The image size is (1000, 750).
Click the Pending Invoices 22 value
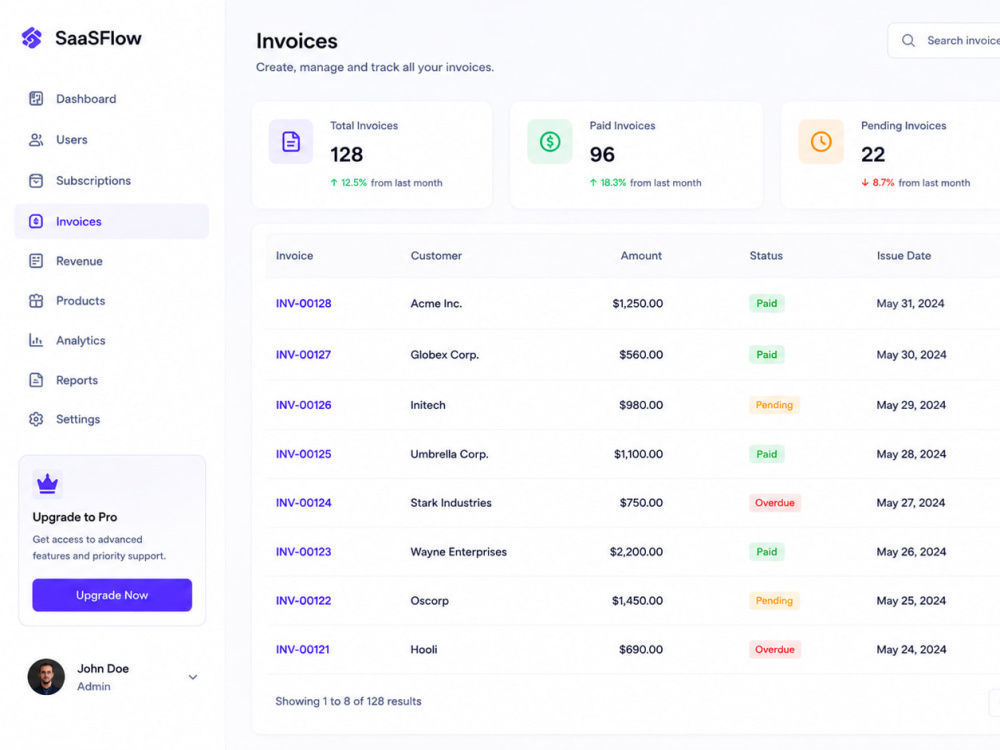tap(873, 154)
